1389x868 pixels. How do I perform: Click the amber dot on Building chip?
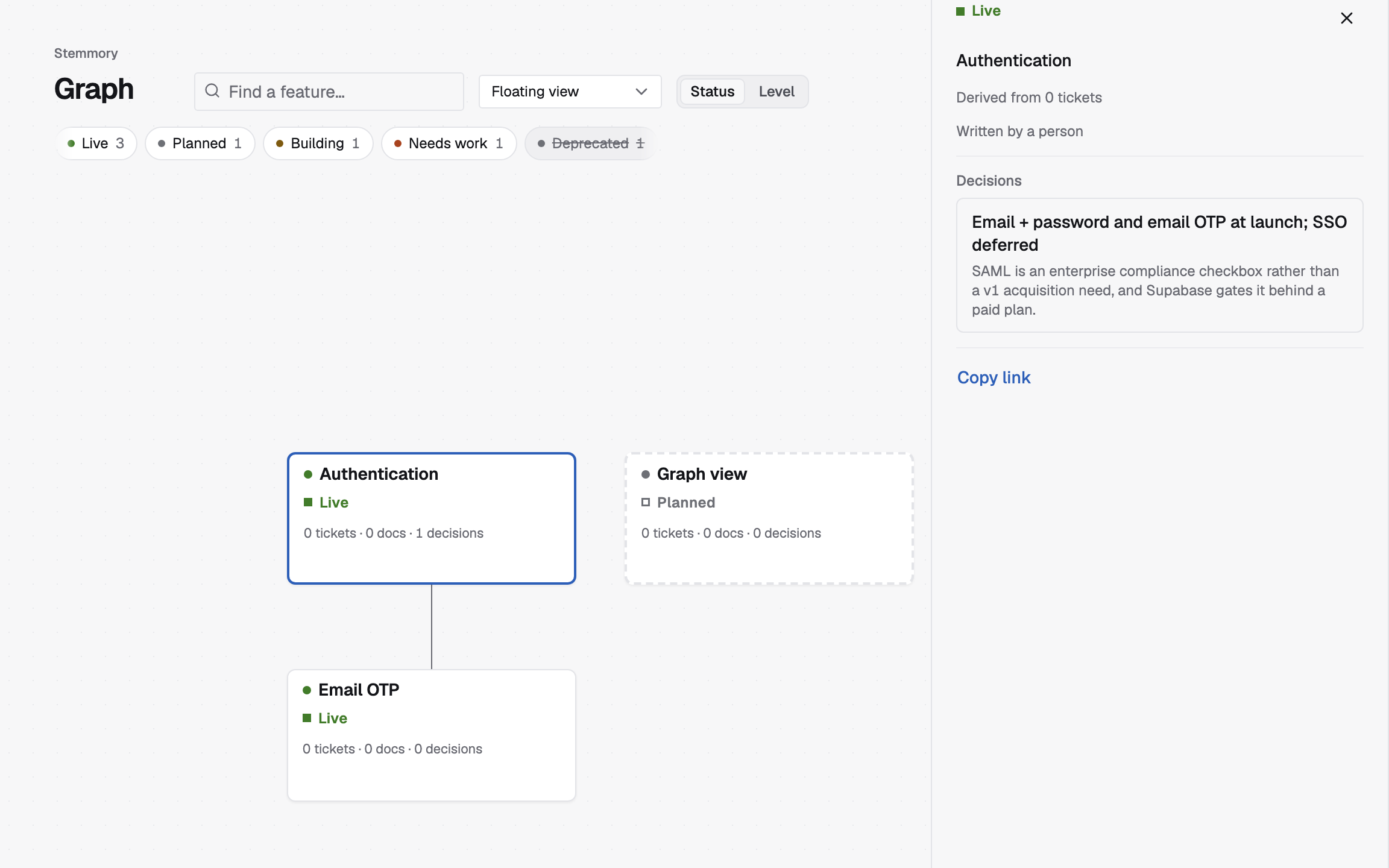coord(280,143)
